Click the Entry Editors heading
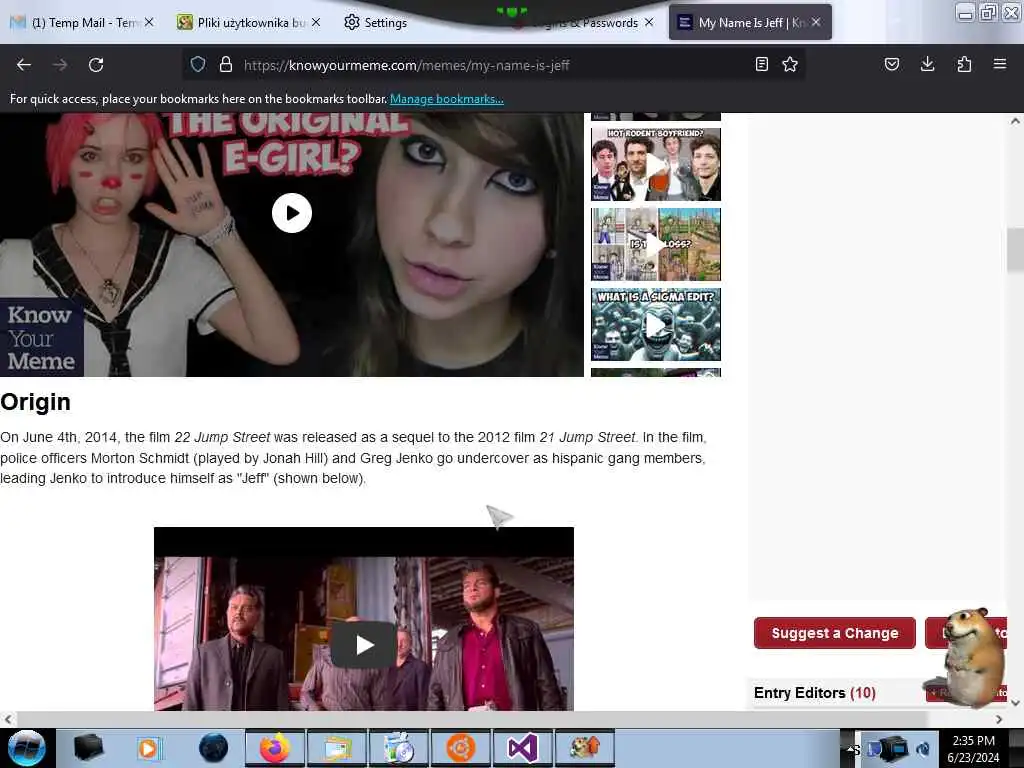The height and width of the screenshot is (768, 1024). 814,693
